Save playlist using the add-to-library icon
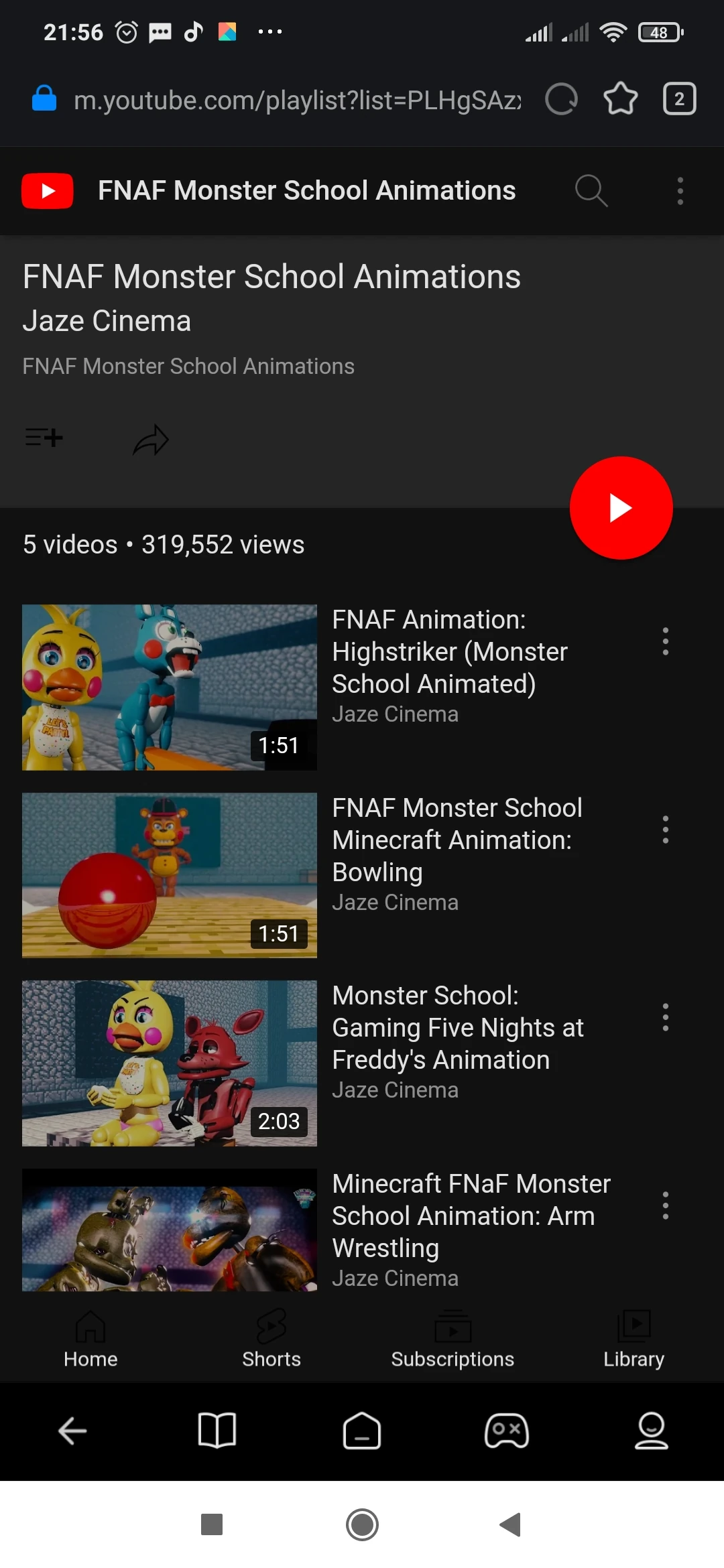Image resolution: width=724 pixels, height=1568 pixels. pos(44,438)
